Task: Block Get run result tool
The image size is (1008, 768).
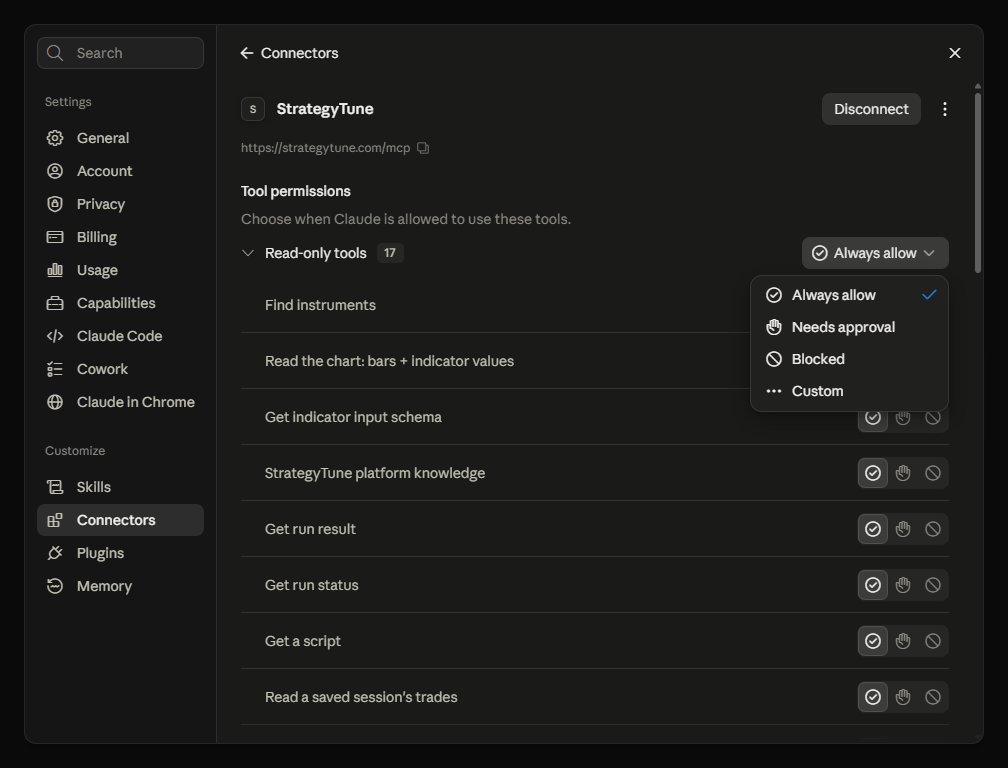Action: 933,529
